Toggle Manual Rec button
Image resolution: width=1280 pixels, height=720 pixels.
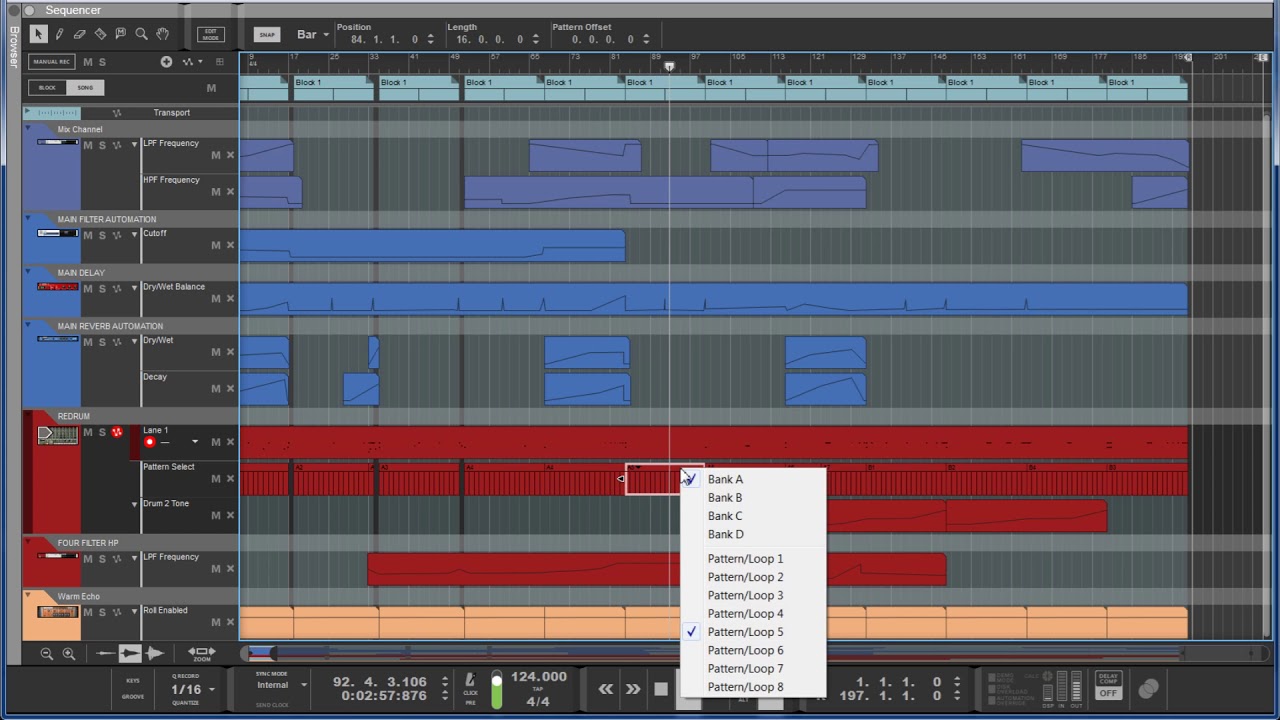(52, 62)
